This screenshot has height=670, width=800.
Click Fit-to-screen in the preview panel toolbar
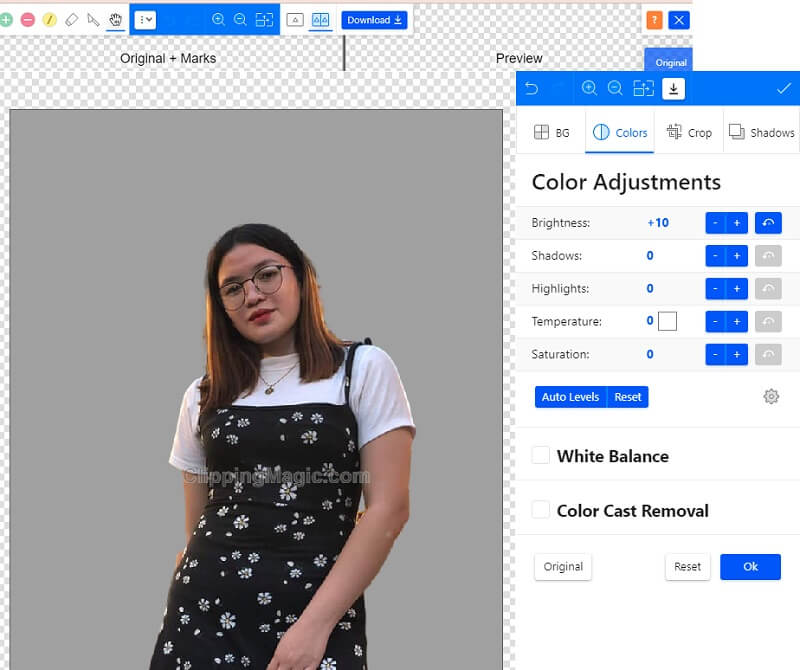[643, 88]
